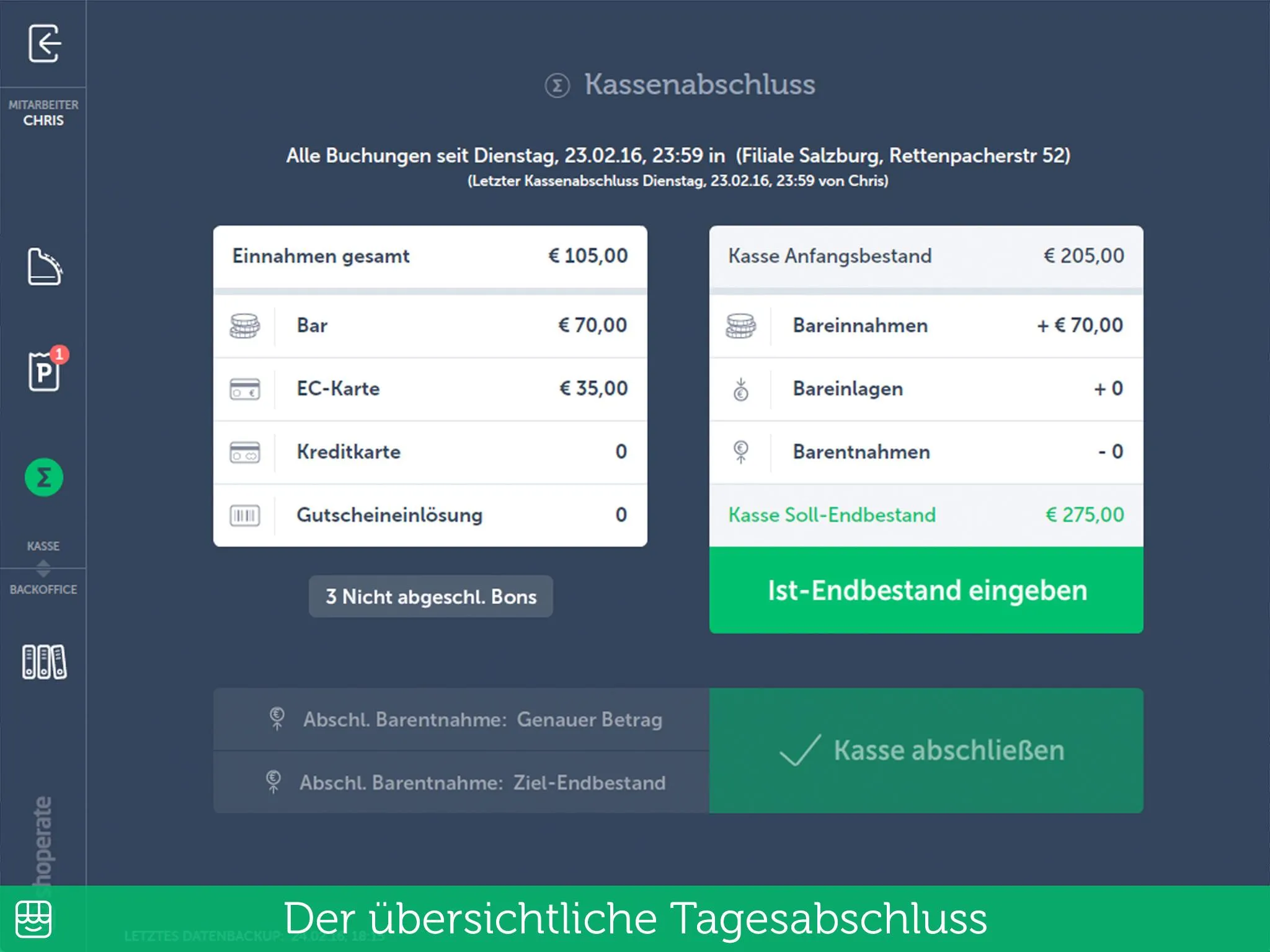
Task: Open the backoffice binders icon
Action: coord(44,661)
